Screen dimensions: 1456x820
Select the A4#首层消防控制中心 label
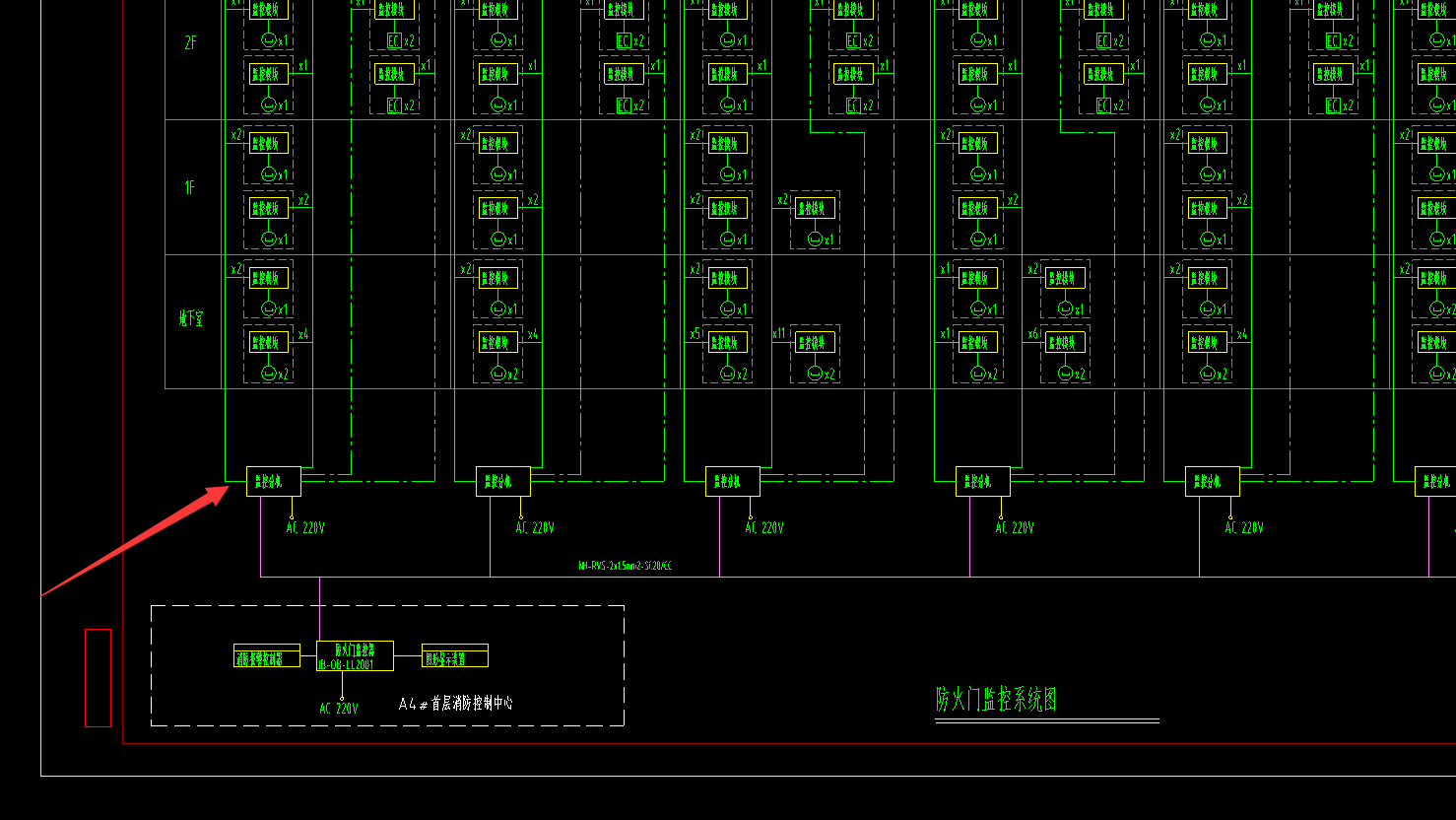click(x=456, y=704)
